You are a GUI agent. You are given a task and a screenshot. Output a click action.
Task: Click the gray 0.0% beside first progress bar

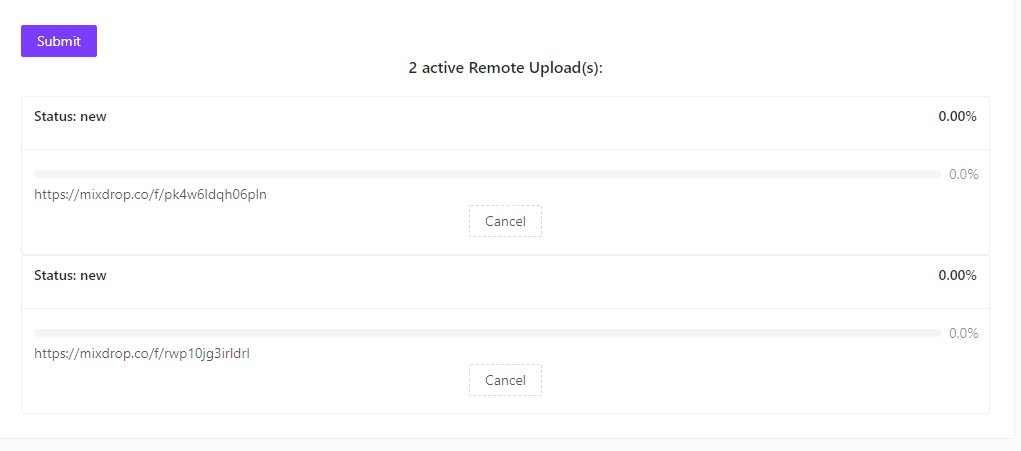pyautogui.click(x=964, y=174)
